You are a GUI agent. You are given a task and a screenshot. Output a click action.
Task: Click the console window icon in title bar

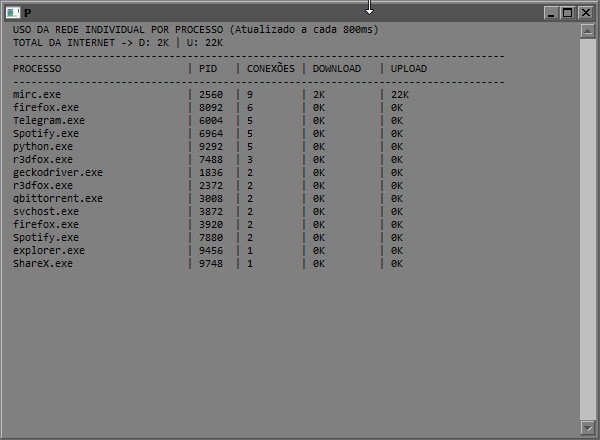[13, 13]
